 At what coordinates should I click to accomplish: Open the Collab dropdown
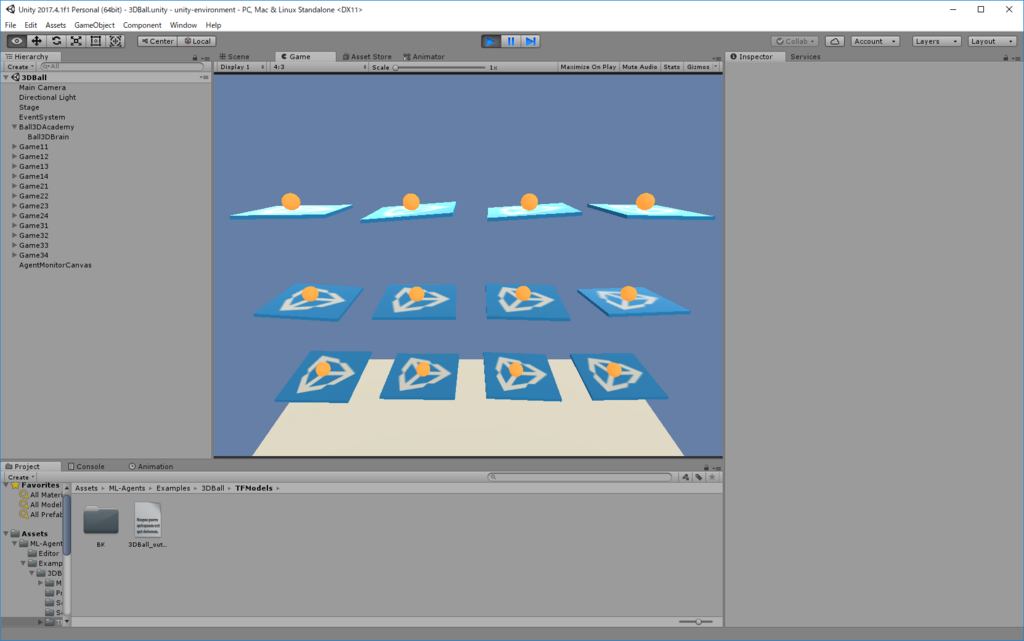[x=795, y=41]
